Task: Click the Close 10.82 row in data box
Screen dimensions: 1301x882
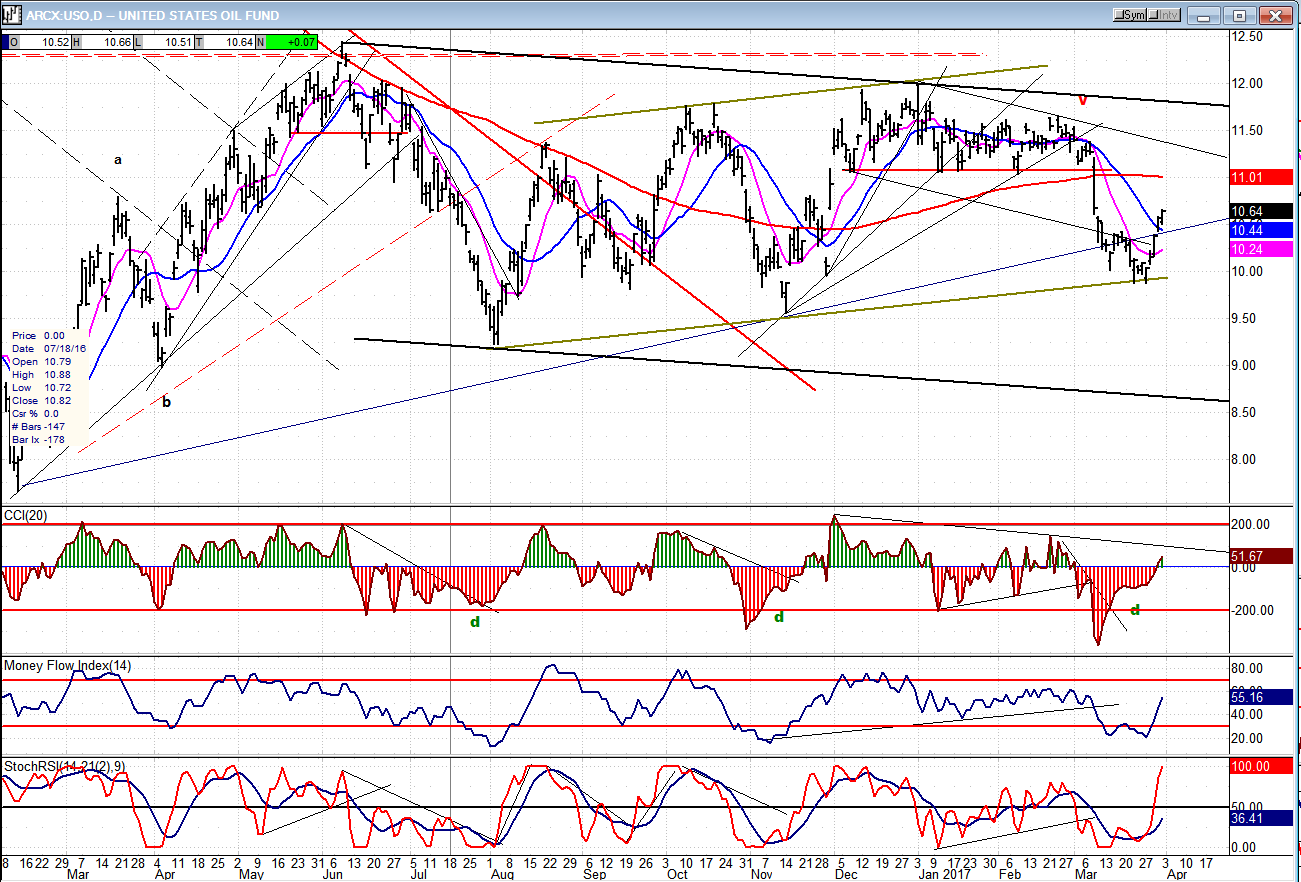Action: pos(40,400)
